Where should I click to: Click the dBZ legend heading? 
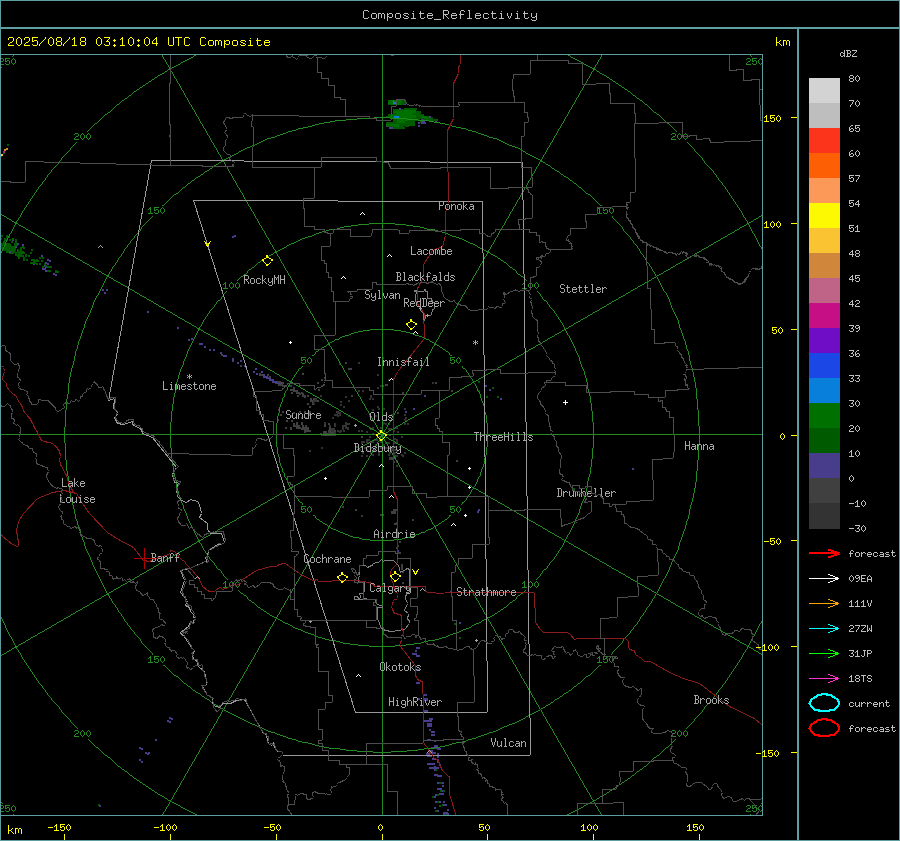click(848, 53)
